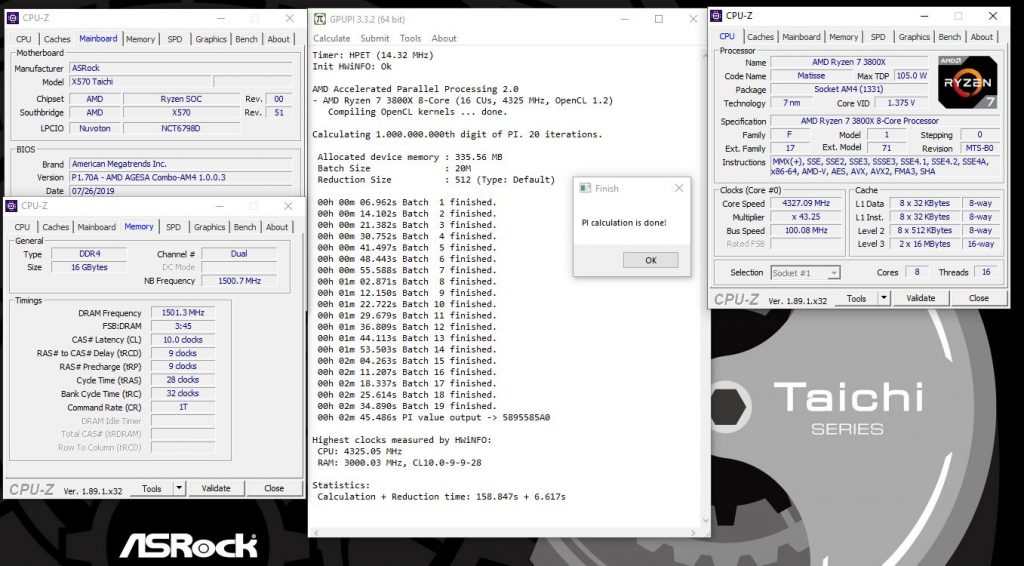Click the NB Frequency 1500.7 MHz value
The width and height of the screenshot is (1024, 566).
(x=239, y=281)
